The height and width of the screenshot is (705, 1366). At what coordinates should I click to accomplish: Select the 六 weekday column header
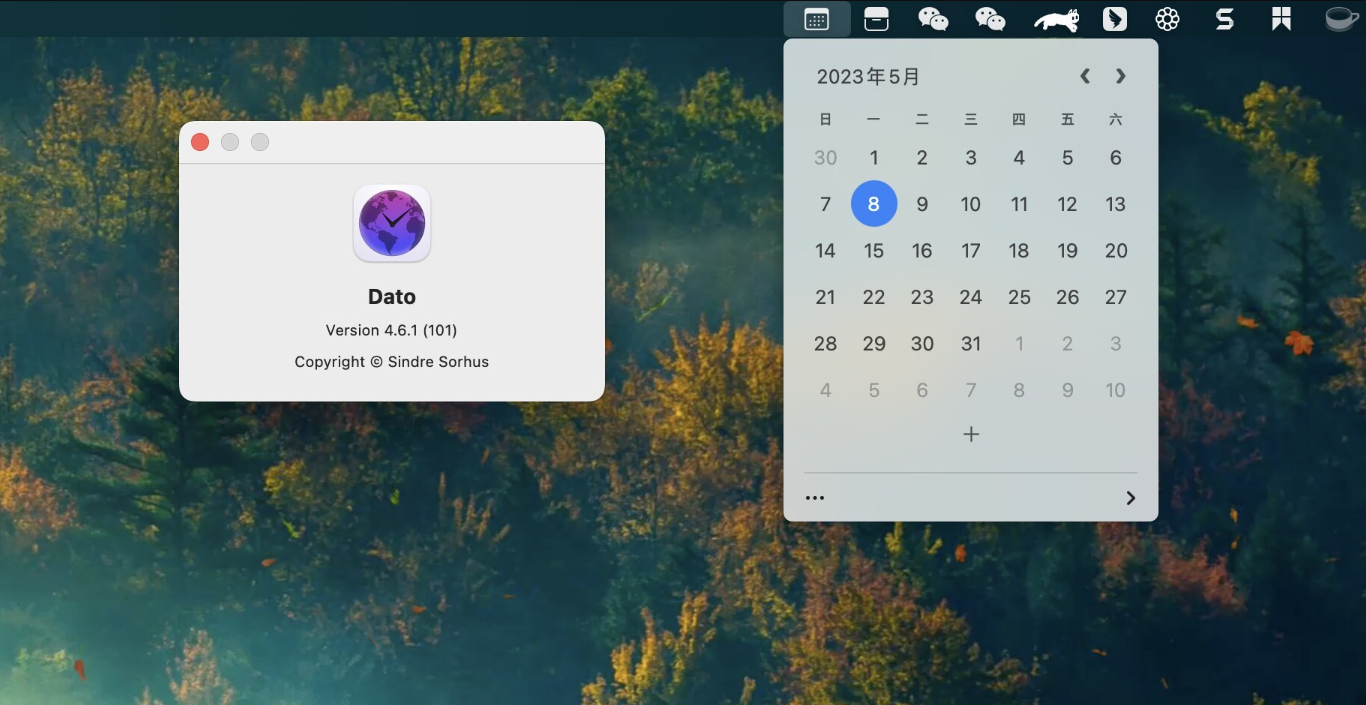pos(1115,119)
